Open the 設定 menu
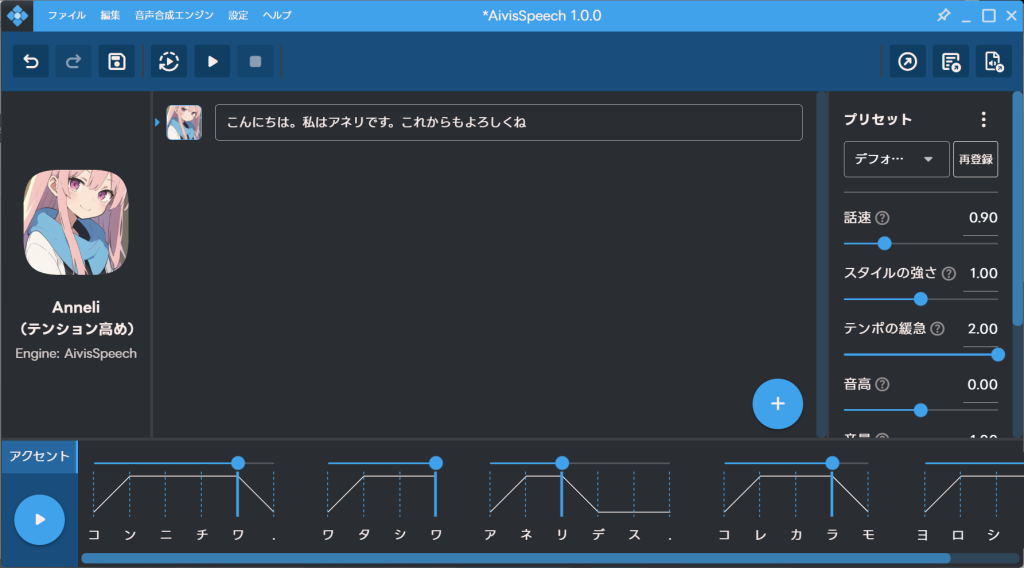Image resolution: width=1024 pixels, height=568 pixels. (238, 15)
